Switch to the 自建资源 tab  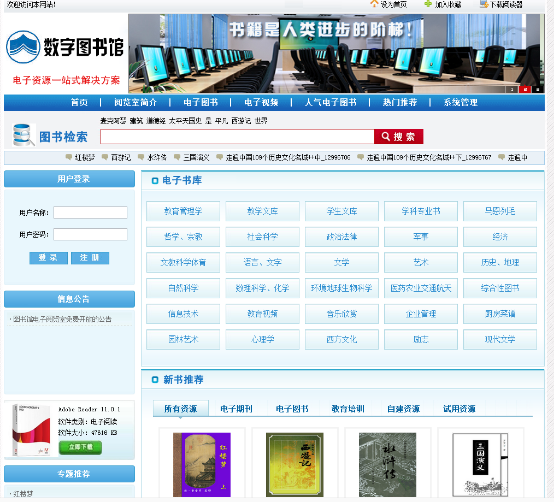click(x=403, y=409)
